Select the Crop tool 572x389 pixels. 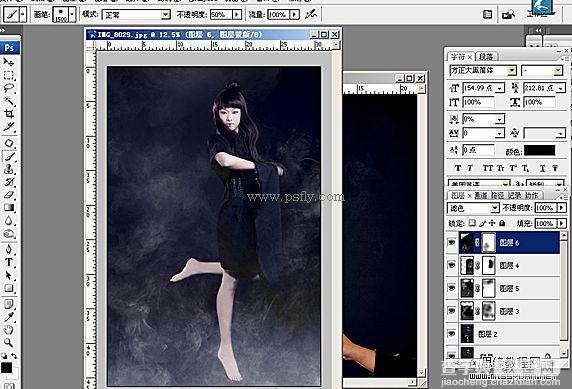point(8,114)
